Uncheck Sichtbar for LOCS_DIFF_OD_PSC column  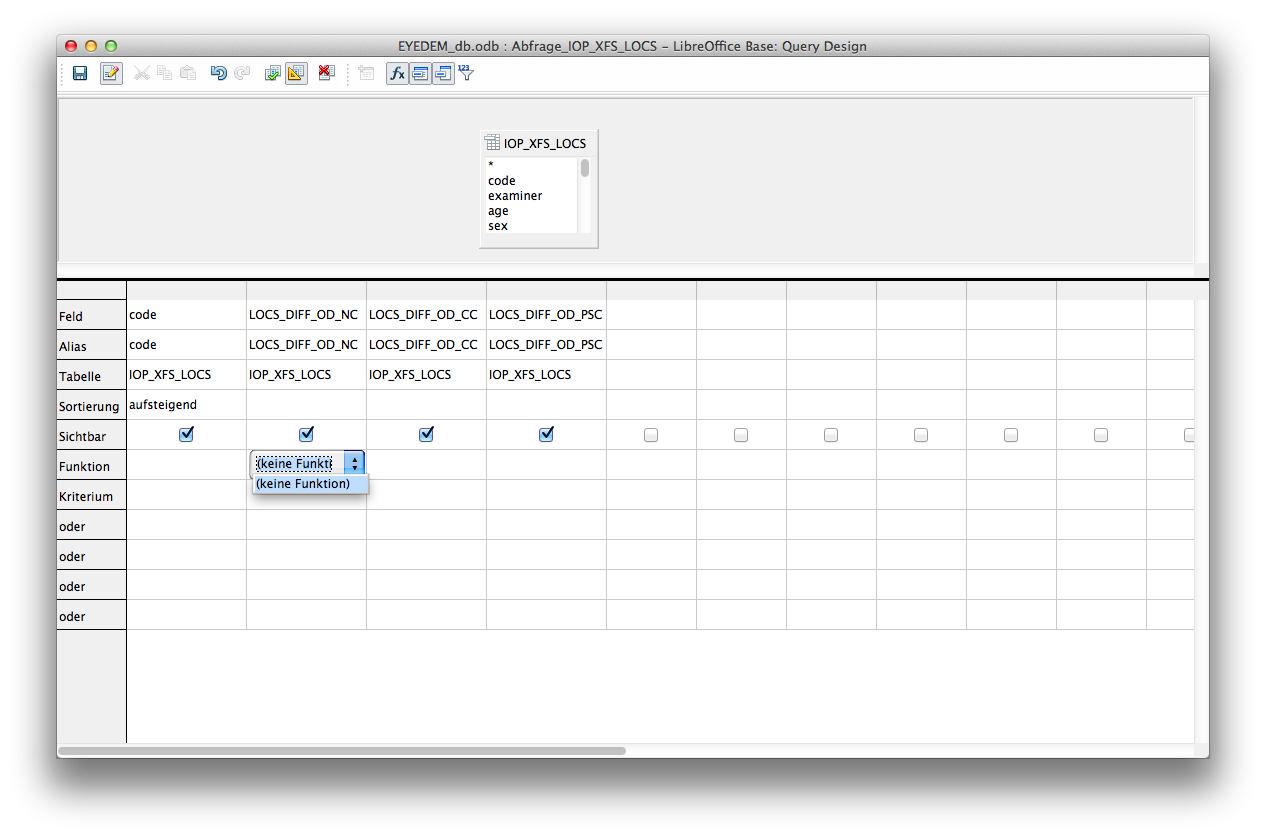(x=546, y=434)
